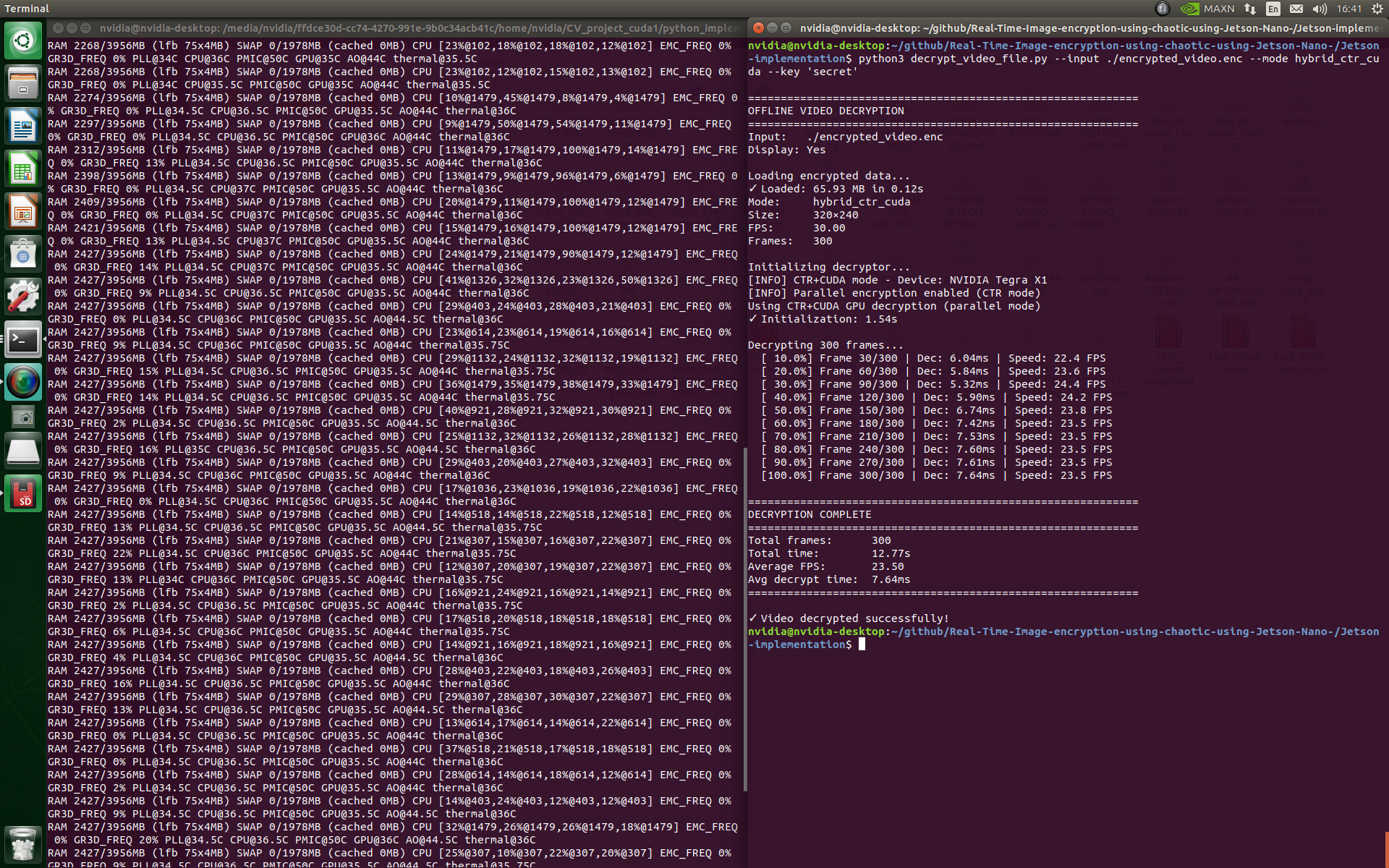The height and width of the screenshot is (868, 1389).
Task: Maximize the right decryption terminal window
Action: (786, 27)
